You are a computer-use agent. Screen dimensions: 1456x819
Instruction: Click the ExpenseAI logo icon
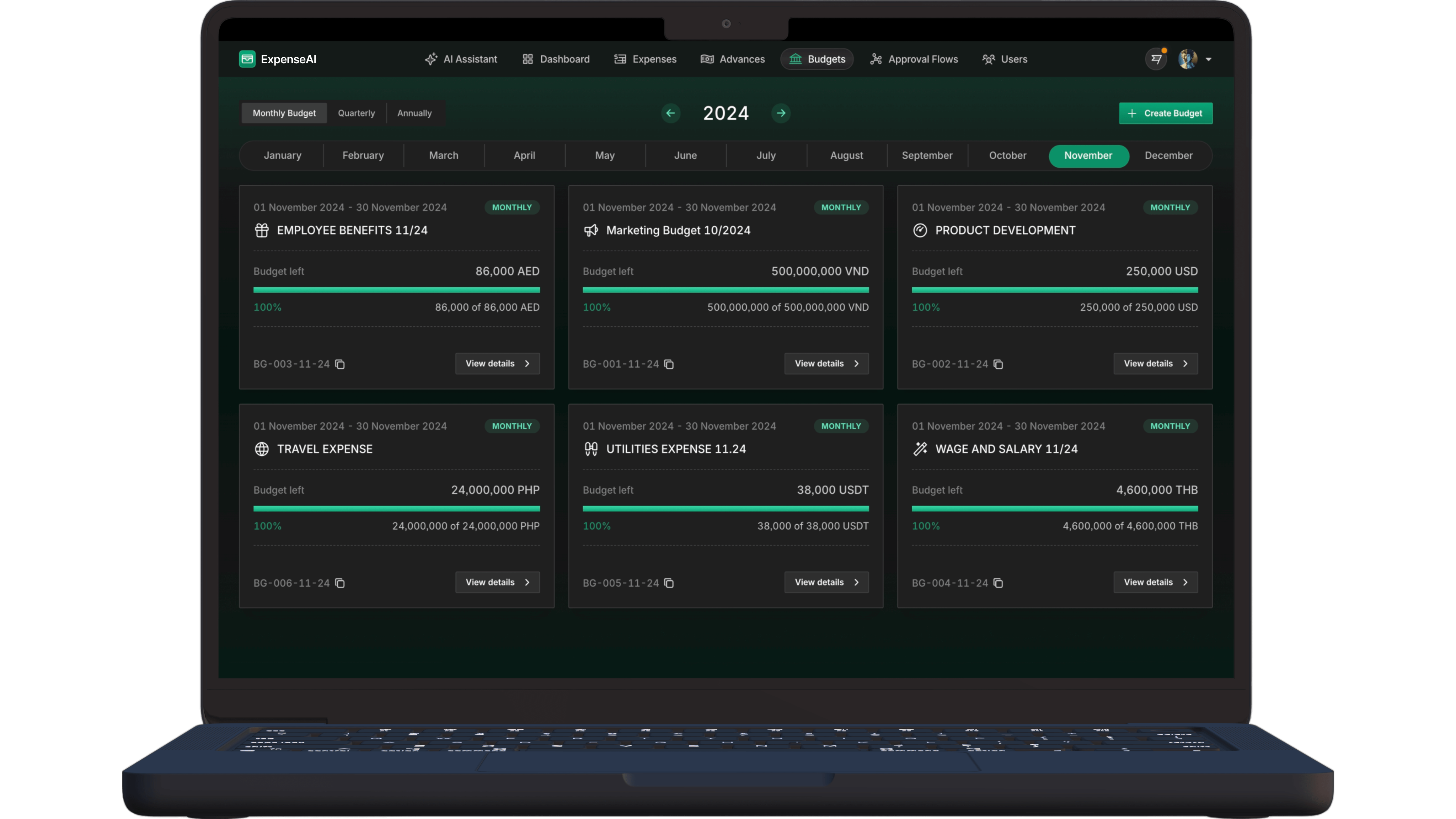pos(247,59)
